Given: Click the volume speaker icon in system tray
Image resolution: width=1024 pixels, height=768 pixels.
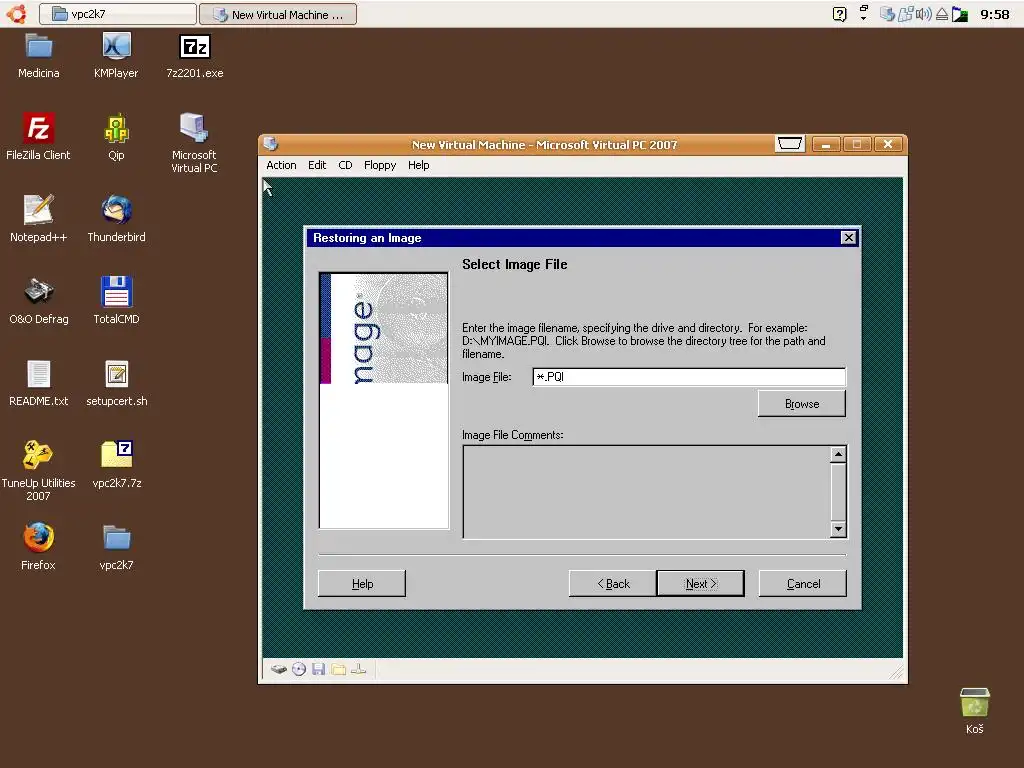Looking at the screenshot, I should (x=923, y=14).
